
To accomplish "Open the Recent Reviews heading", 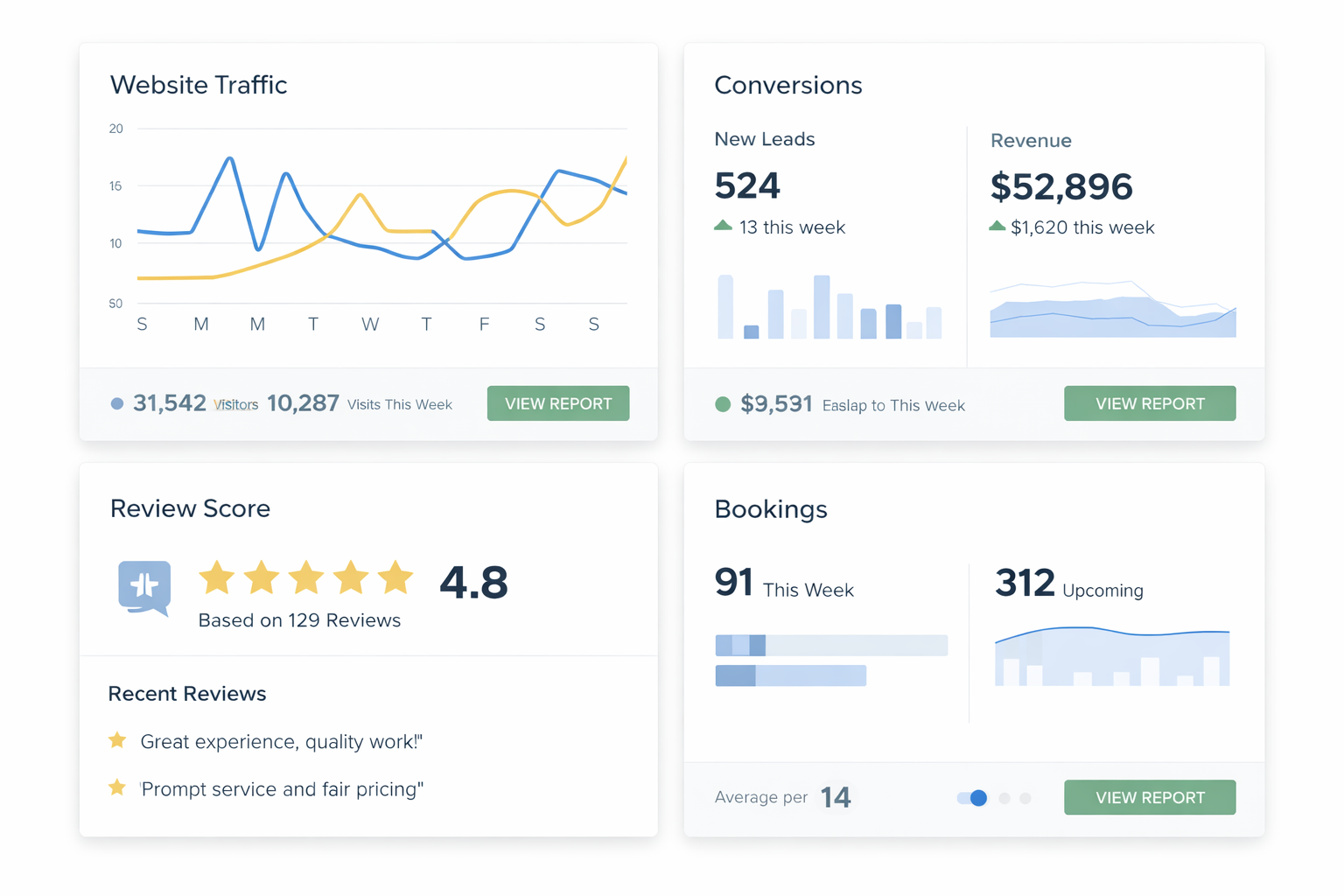I will coord(187,694).
